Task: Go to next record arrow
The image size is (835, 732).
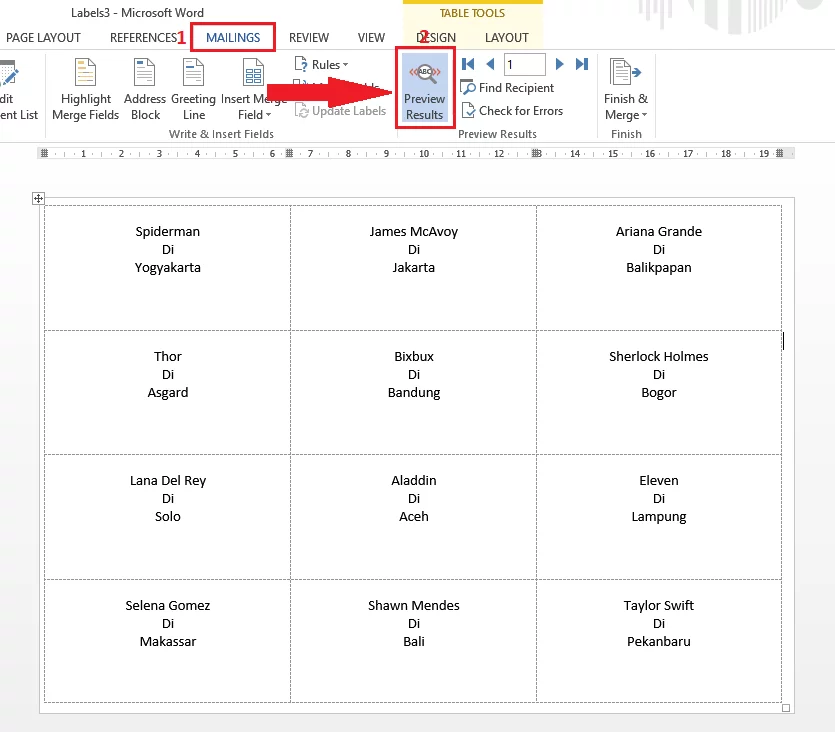Action: (559, 64)
